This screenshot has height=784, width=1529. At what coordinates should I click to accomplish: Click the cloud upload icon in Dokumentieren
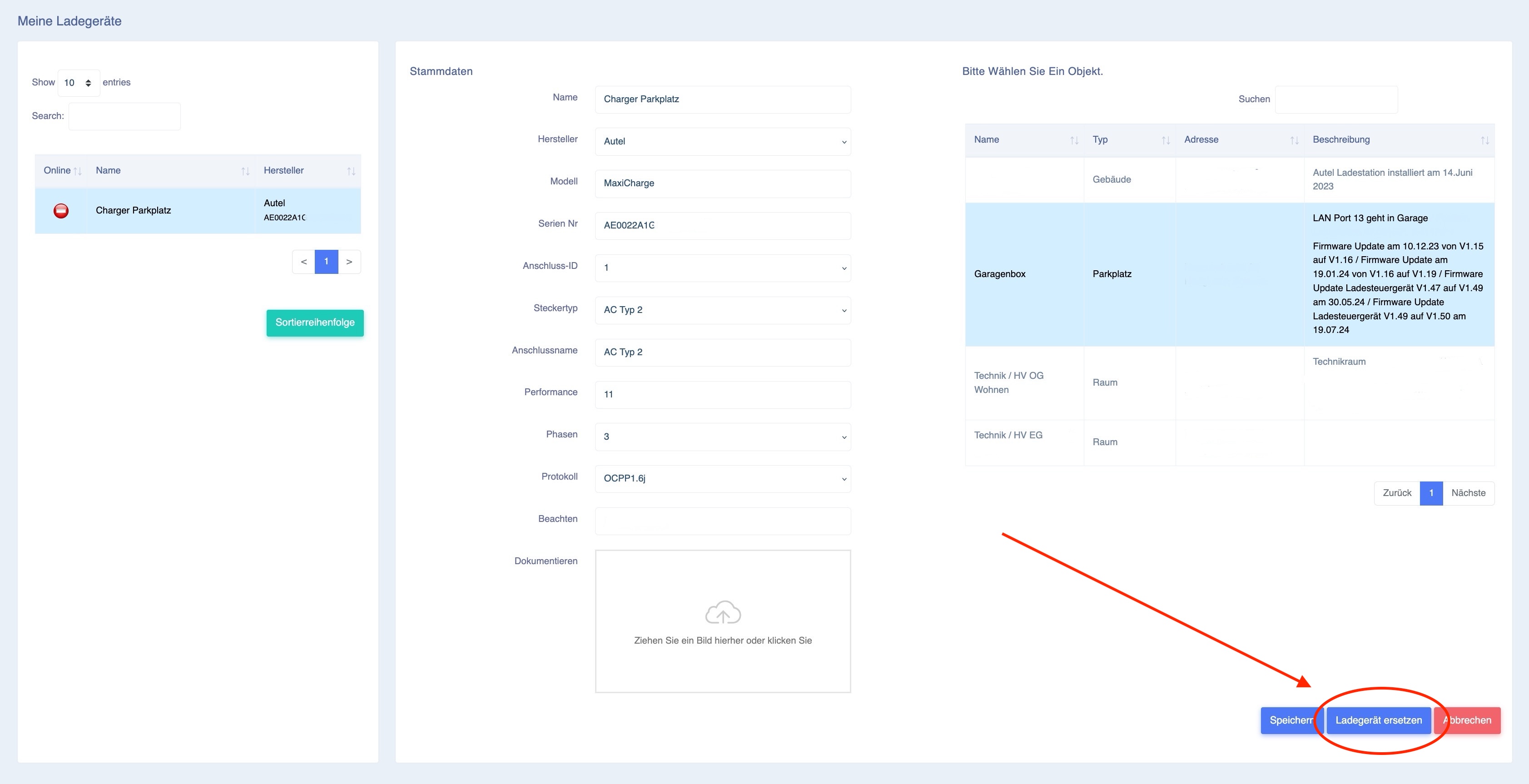pos(722,612)
